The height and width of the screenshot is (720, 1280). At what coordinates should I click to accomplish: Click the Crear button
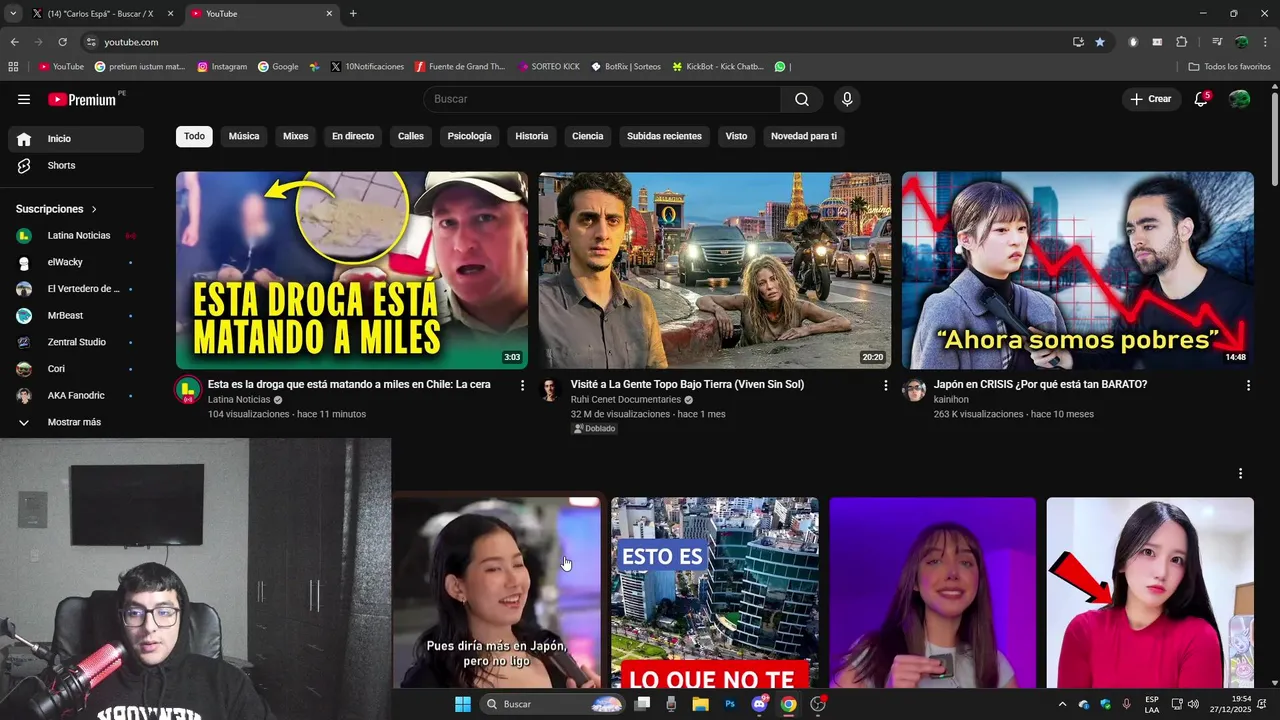click(1151, 99)
